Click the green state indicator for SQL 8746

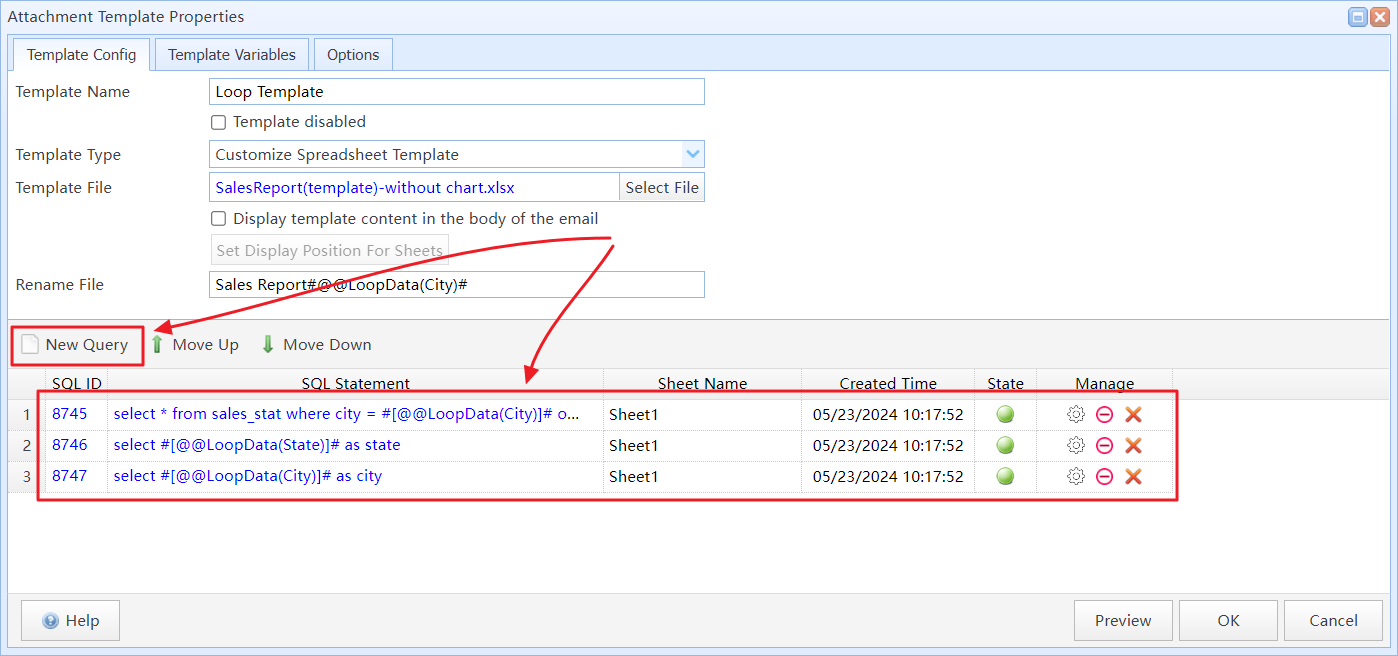click(1005, 446)
